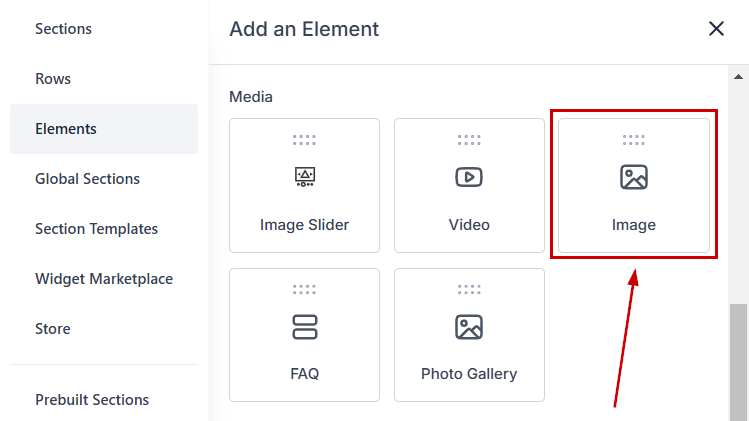Click the scrollbar up arrow
This screenshot has width=749, height=421.
(740, 75)
